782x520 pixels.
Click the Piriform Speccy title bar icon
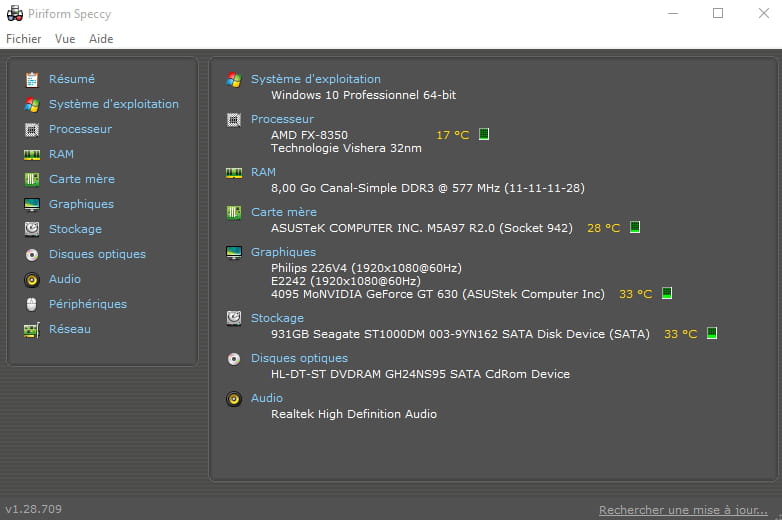(14, 14)
